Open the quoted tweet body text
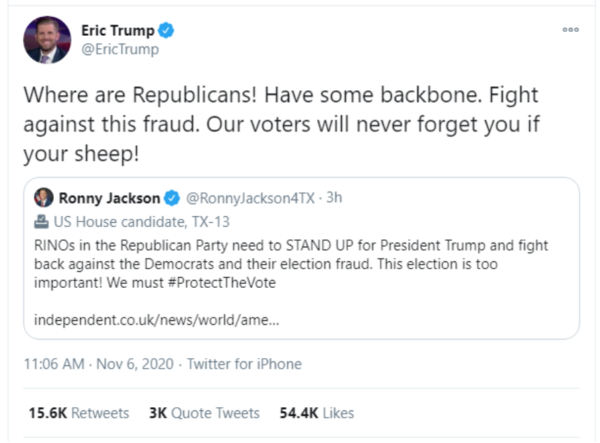This screenshot has height=443, width=600. tap(300, 263)
